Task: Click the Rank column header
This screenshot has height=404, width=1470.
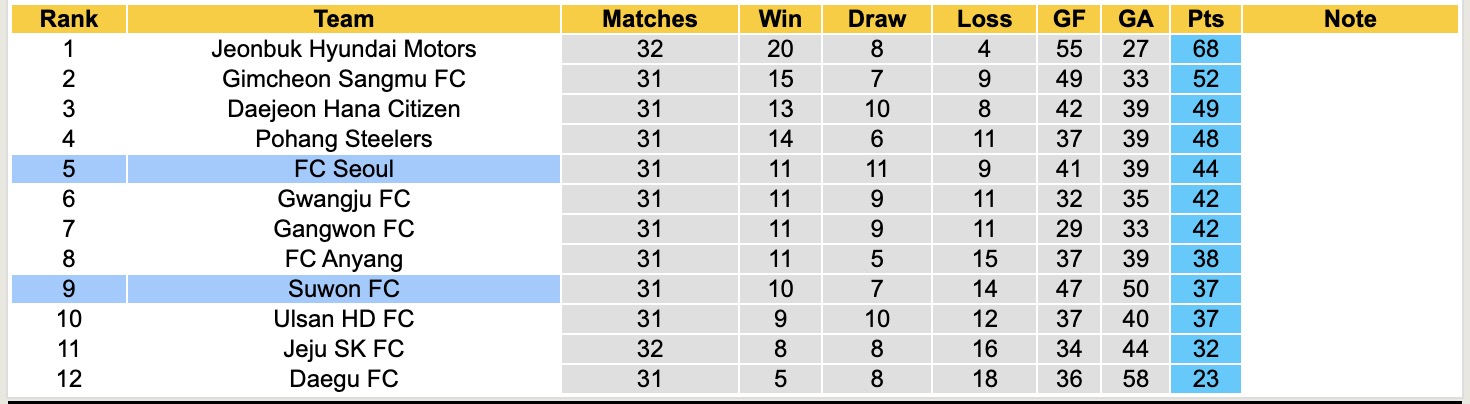Action: point(69,19)
